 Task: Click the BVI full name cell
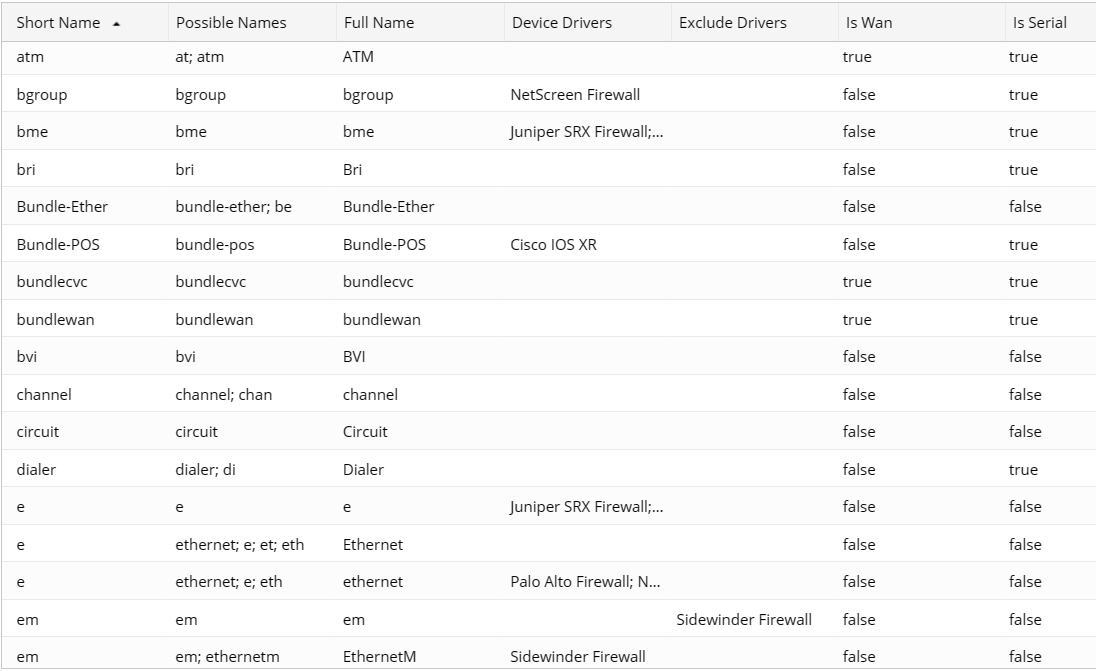pyautogui.click(x=354, y=357)
